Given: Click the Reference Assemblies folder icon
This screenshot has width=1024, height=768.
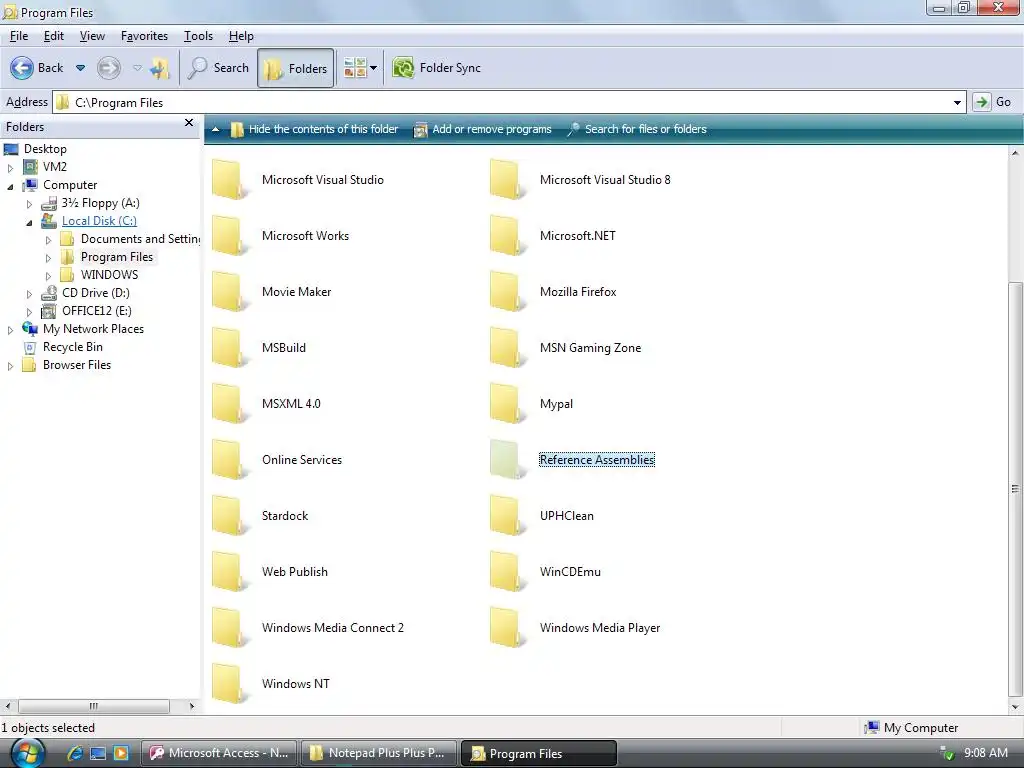Looking at the screenshot, I should tap(507, 460).
